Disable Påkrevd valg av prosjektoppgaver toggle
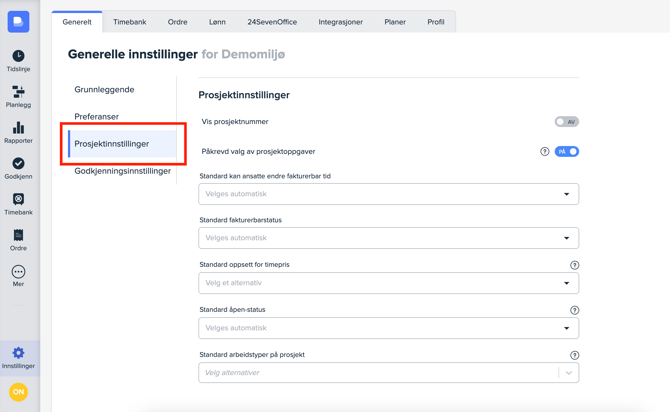 coord(566,152)
